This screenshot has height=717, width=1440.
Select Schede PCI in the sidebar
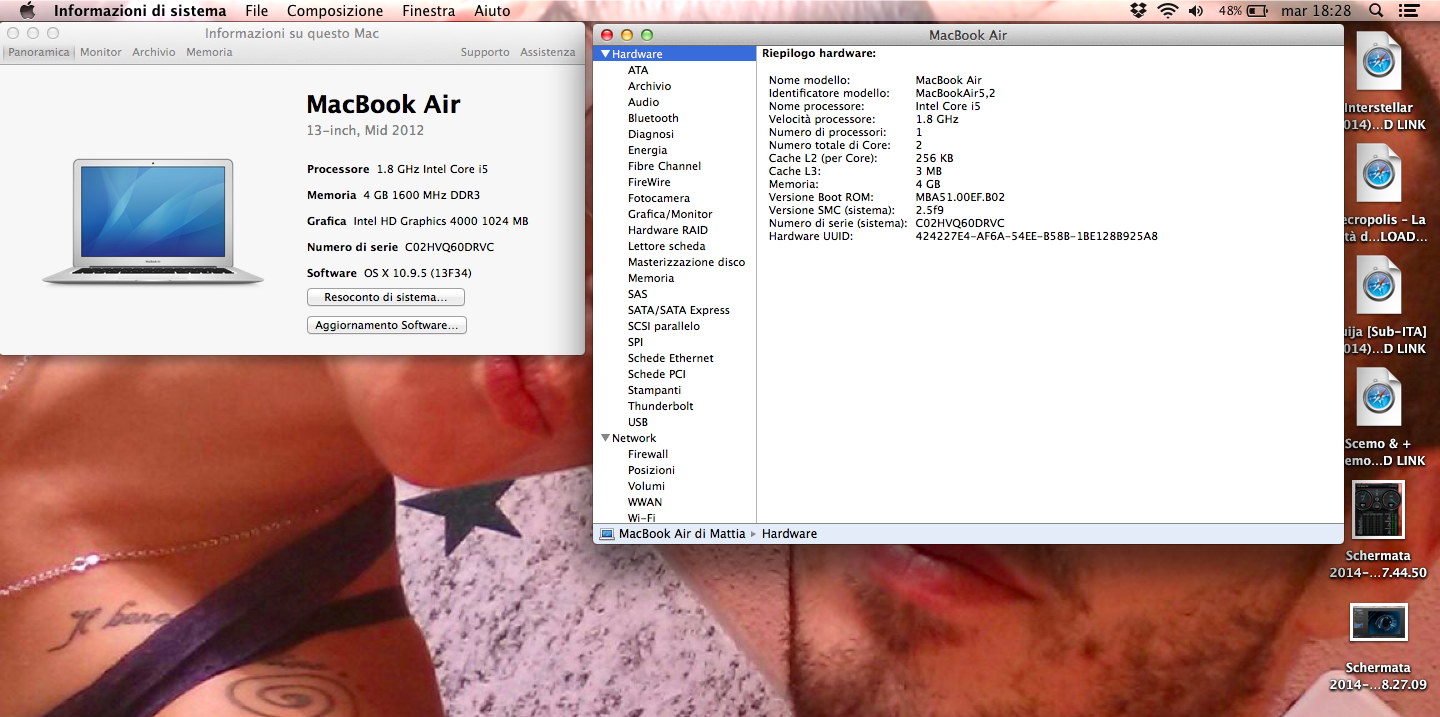coord(657,374)
